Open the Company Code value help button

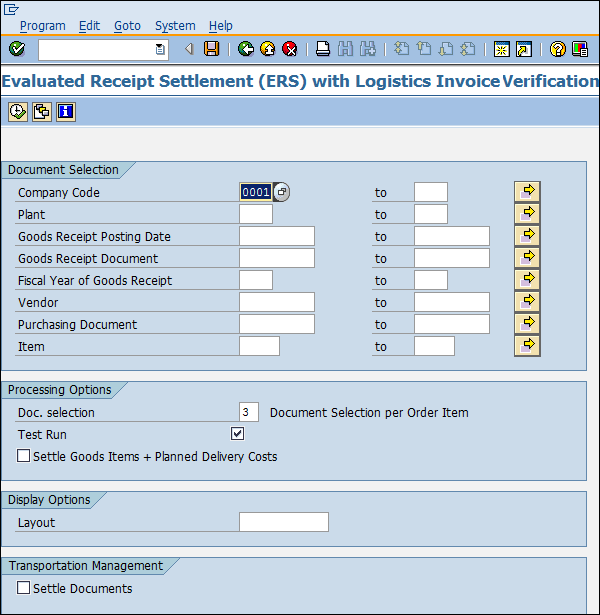click(x=282, y=192)
